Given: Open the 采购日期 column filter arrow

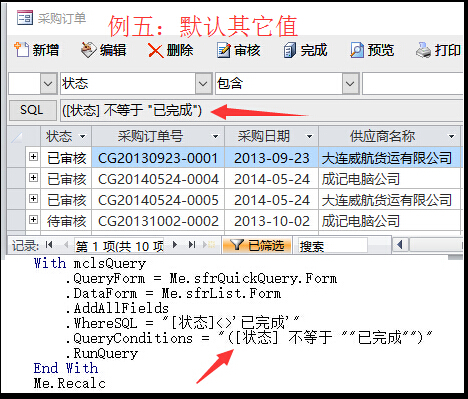Looking at the screenshot, I should point(309,136).
